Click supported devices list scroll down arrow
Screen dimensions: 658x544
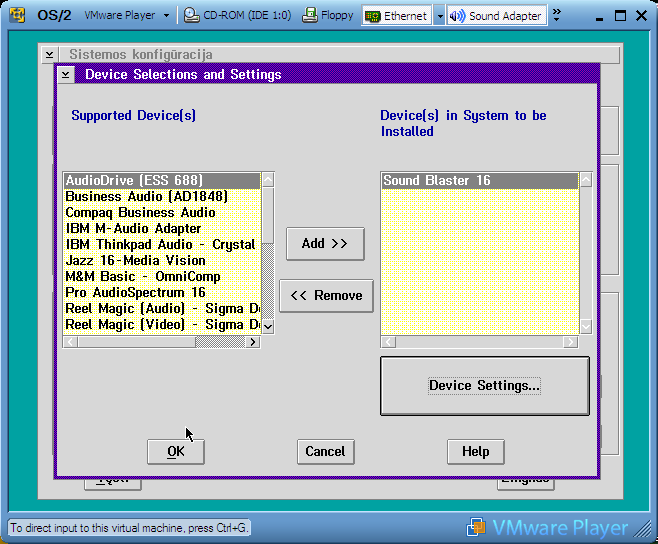click(268, 327)
